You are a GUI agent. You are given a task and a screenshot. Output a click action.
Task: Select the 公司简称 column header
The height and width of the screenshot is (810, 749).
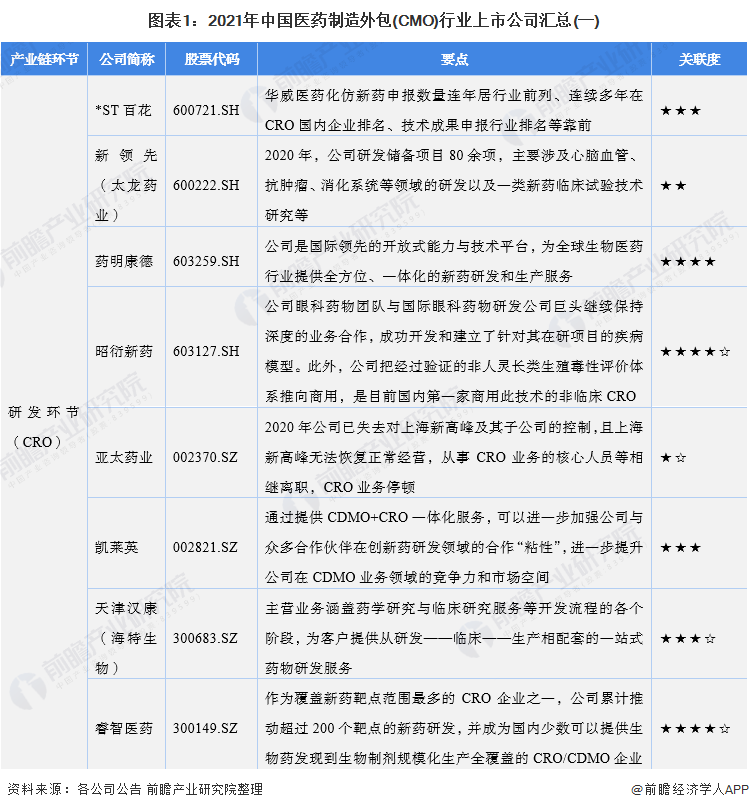[x=127, y=59]
